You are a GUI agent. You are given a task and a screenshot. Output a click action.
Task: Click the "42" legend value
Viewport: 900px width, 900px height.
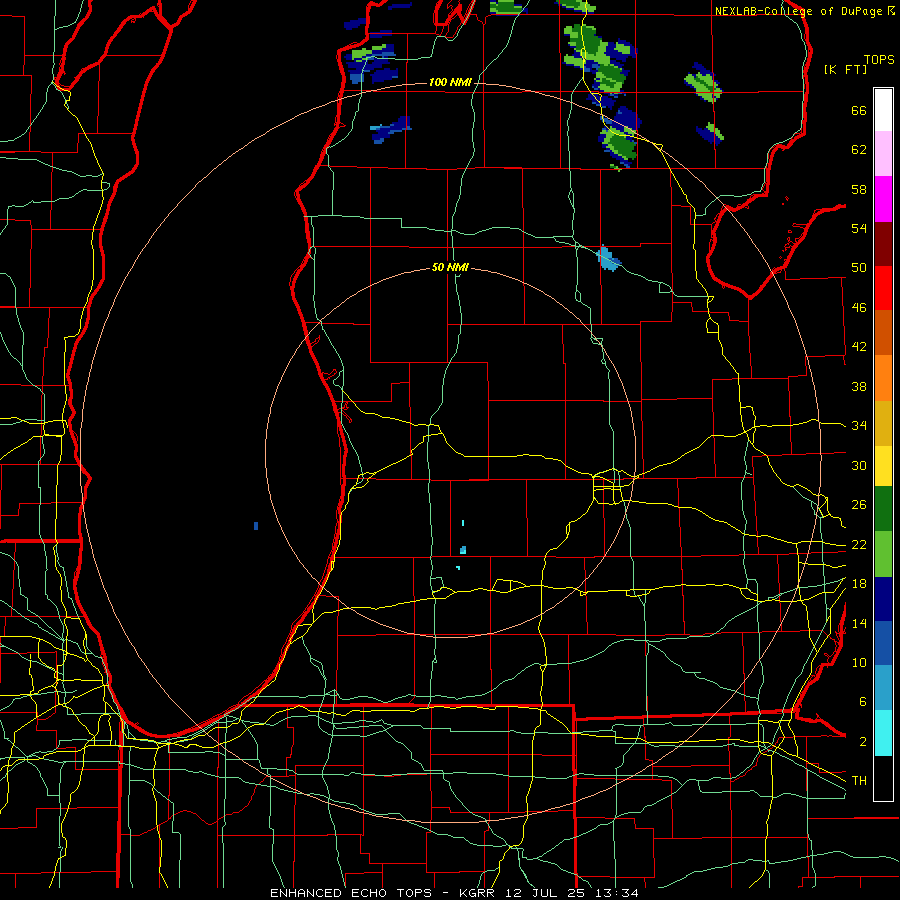click(x=859, y=347)
